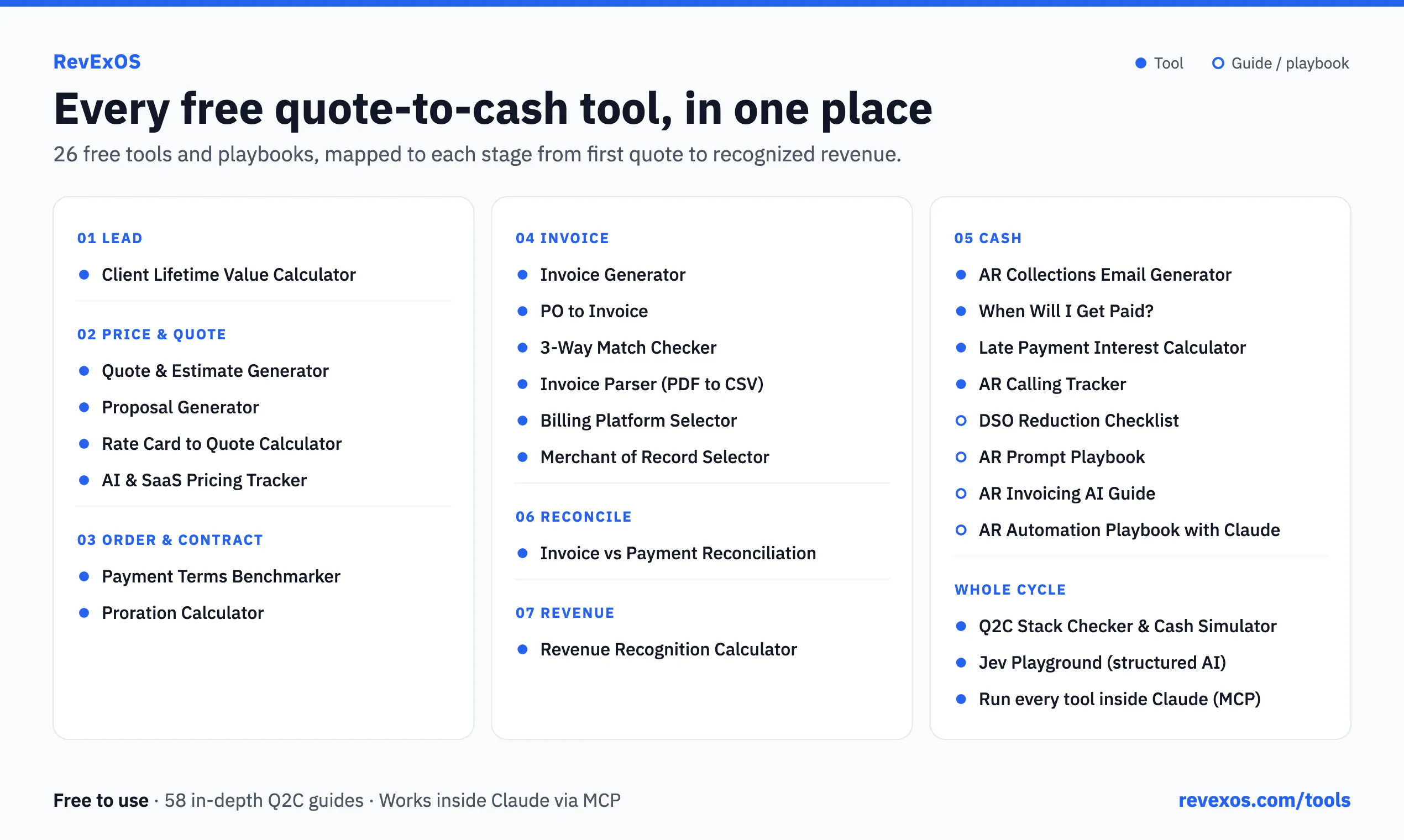This screenshot has width=1404, height=840.
Task: Click the bullet dot beside Invoice Generator
Action: (x=522, y=275)
